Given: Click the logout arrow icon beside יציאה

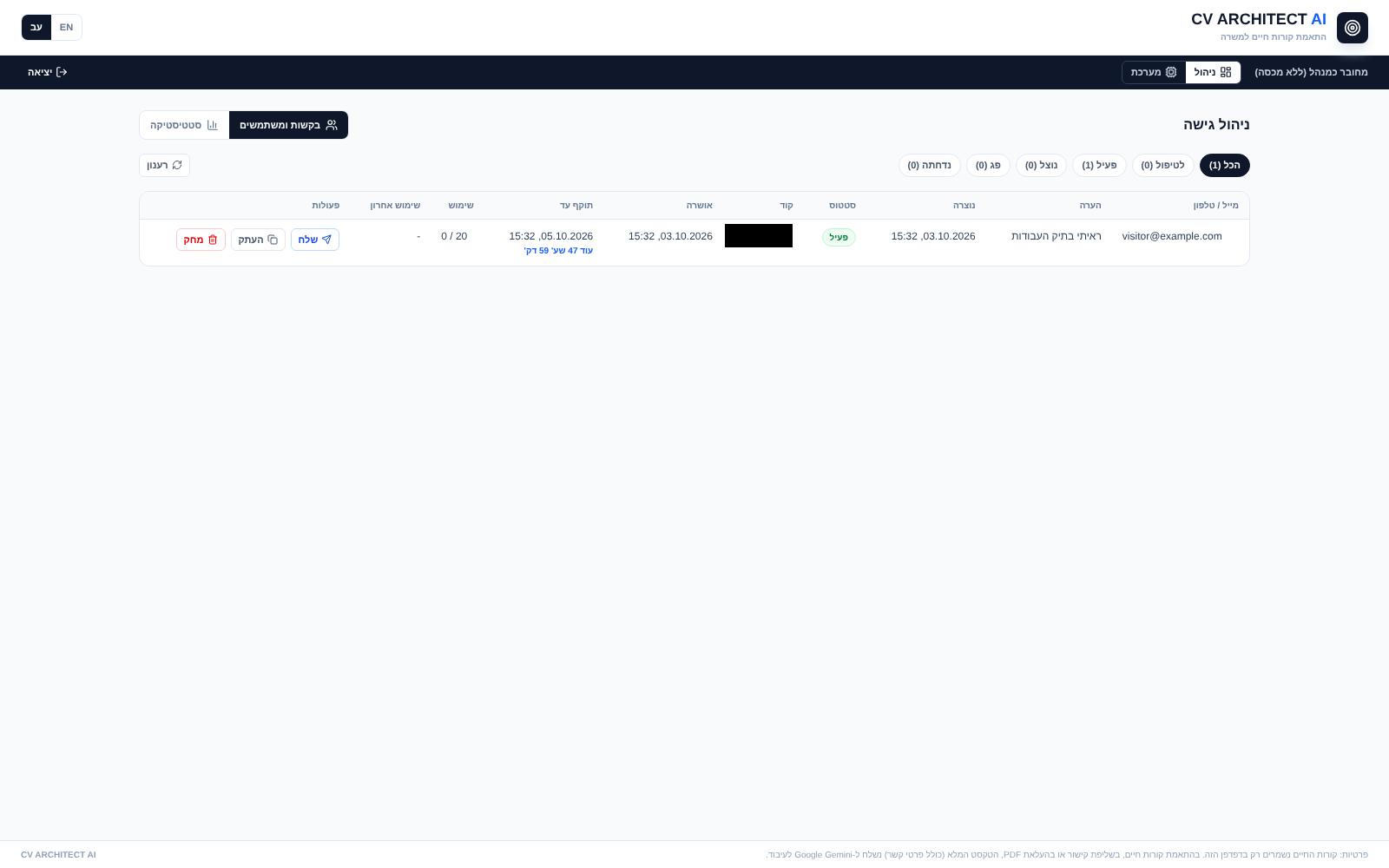Looking at the screenshot, I should coord(62,72).
